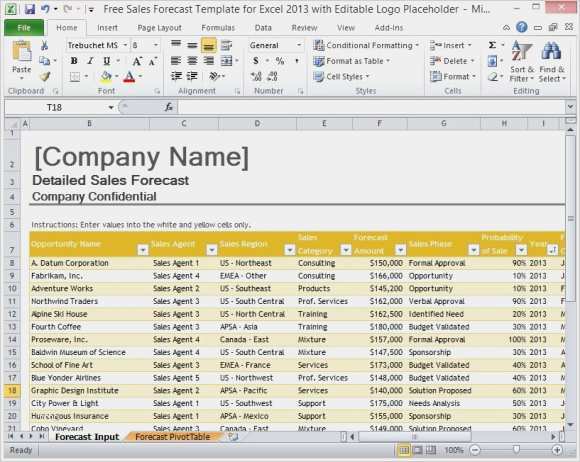This screenshot has height=462, width=580.
Task: Toggle Underline formatting
Action: click(107, 61)
